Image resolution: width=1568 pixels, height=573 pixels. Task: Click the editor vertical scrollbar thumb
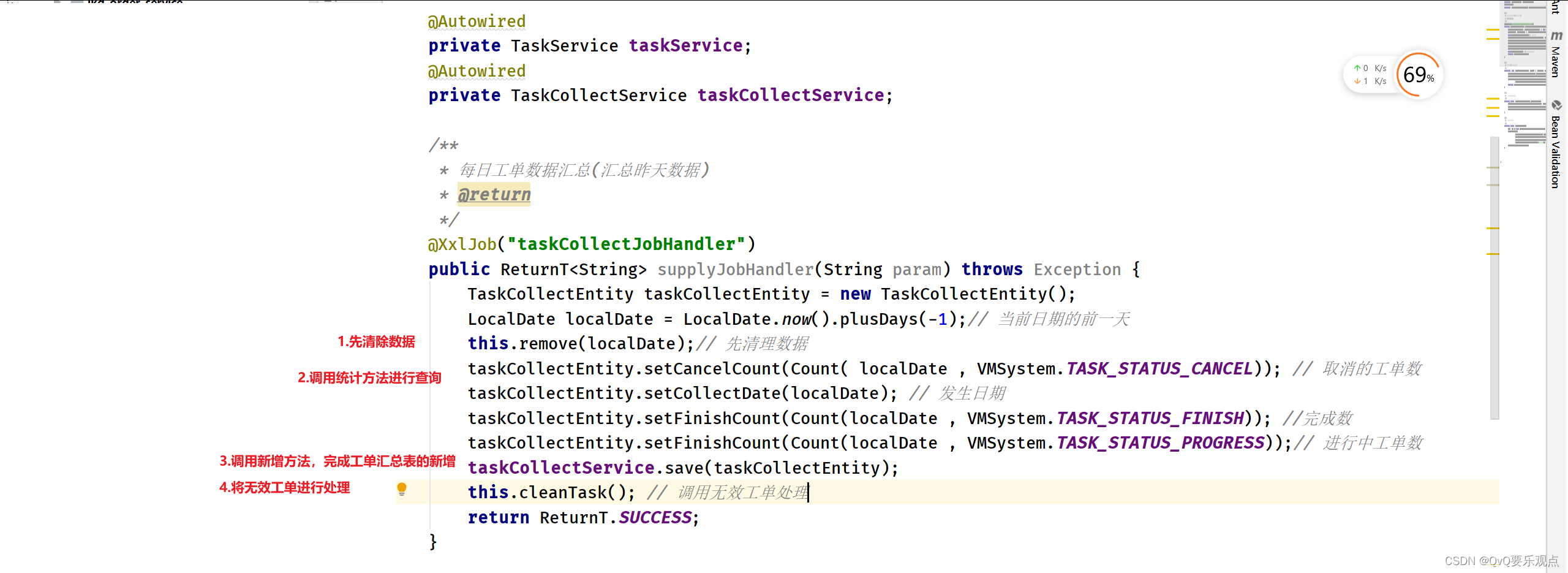(1494, 279)
